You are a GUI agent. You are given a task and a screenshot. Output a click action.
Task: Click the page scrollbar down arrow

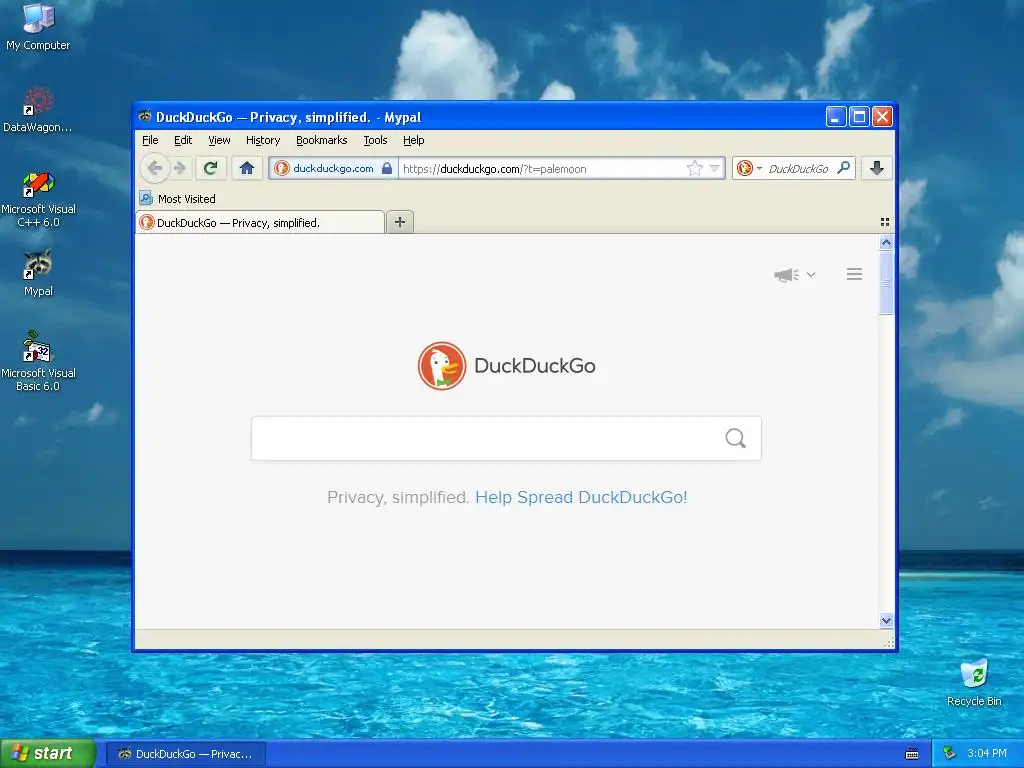point(886,620)
